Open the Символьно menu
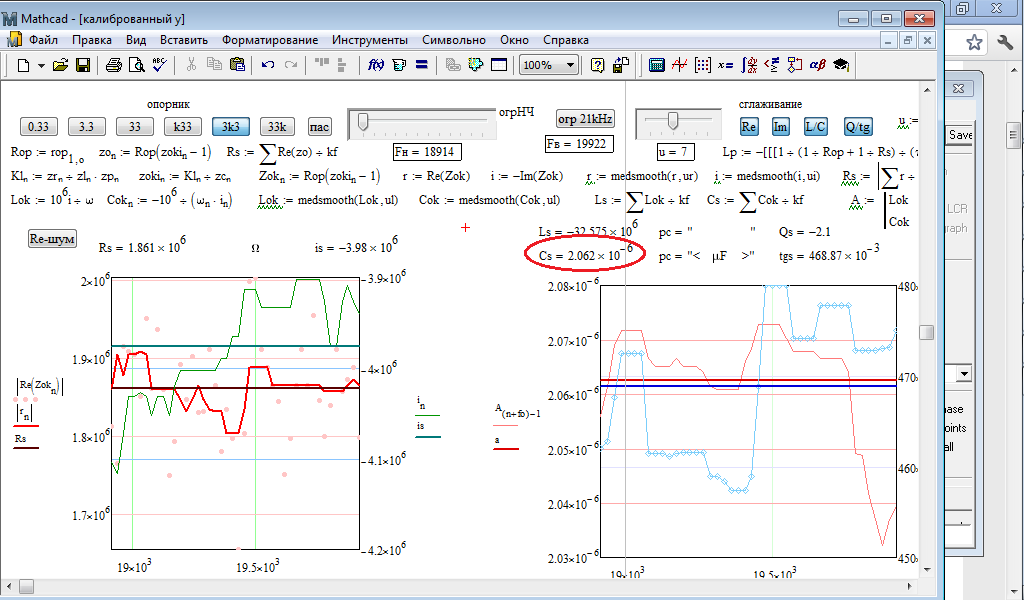This screenshot has width=1024, height=600. 455,40
